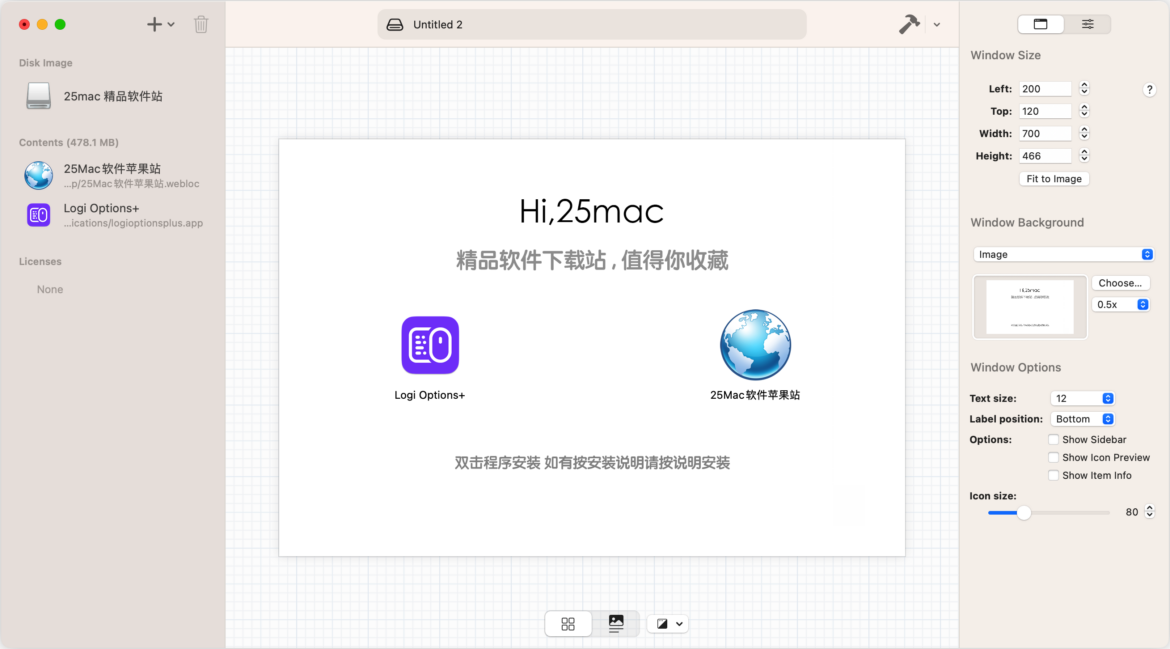Click the Fit to Image button
The height and width of the screenshot is (649, 1170).
tap(1054, 179)
